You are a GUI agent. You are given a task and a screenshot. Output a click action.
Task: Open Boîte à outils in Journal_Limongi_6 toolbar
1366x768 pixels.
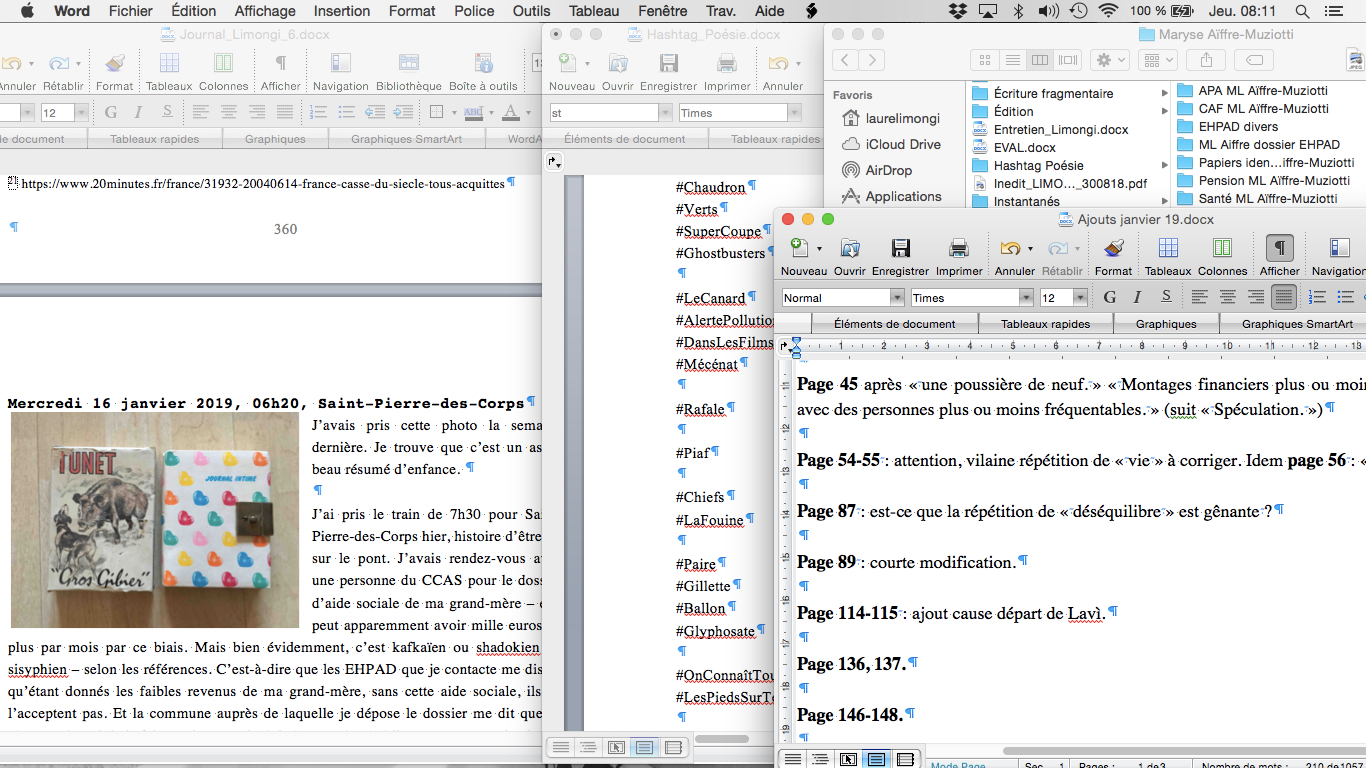pyautogui.click(x=482, y=64)
